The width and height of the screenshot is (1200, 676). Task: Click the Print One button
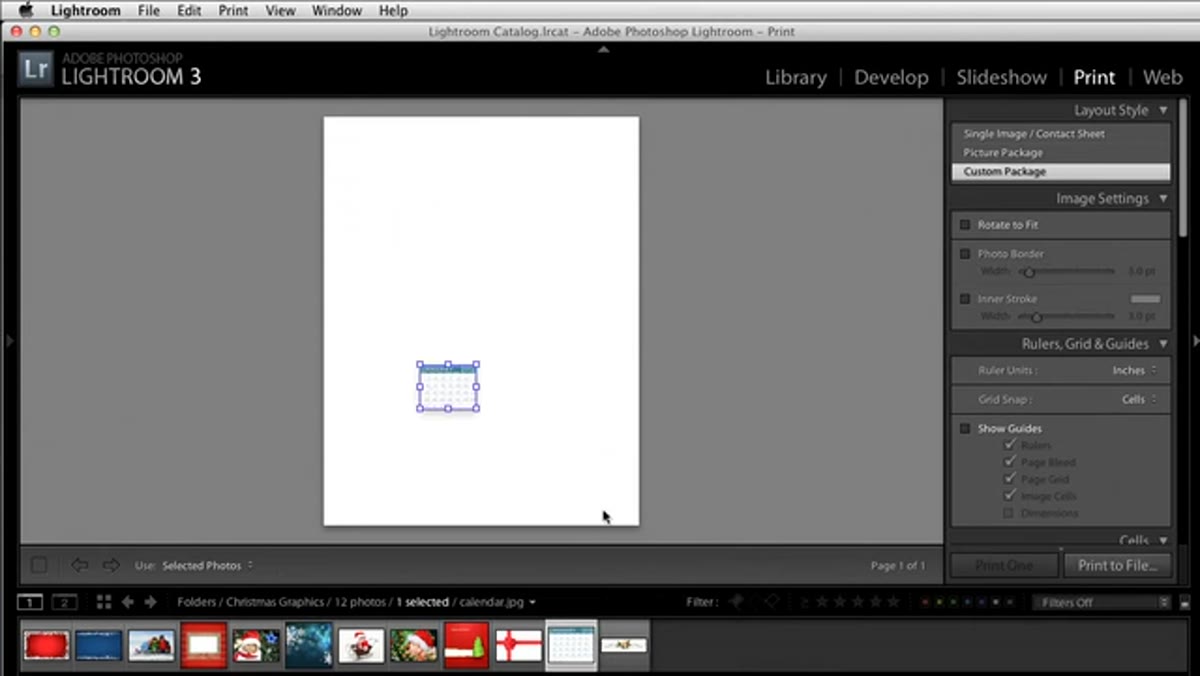pos(1004,565)
